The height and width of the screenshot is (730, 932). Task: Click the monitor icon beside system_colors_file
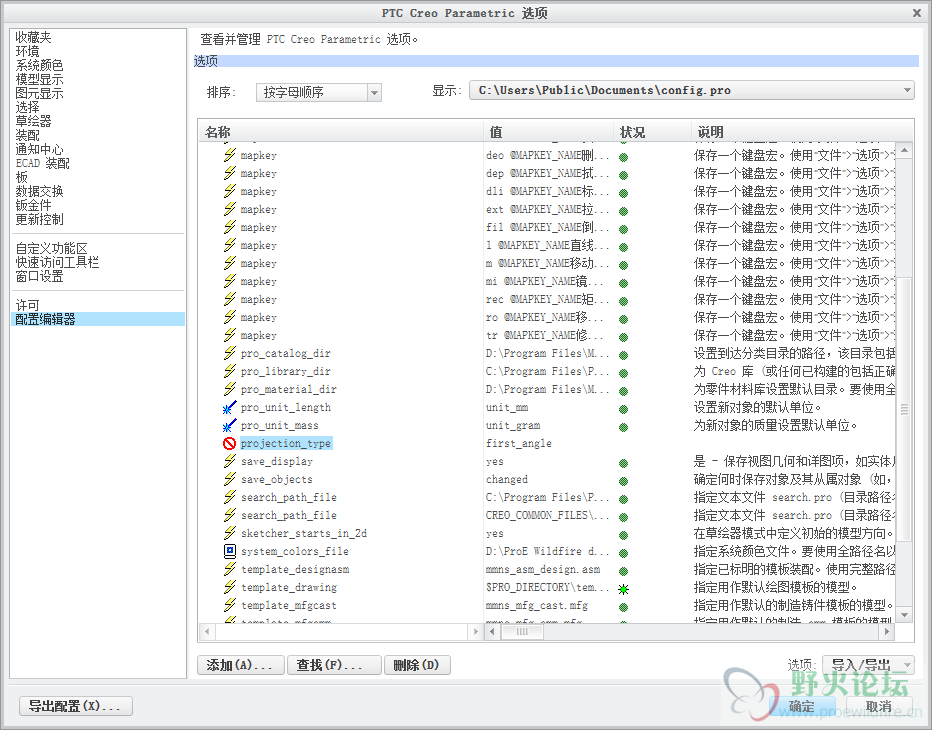coord(229,551)
